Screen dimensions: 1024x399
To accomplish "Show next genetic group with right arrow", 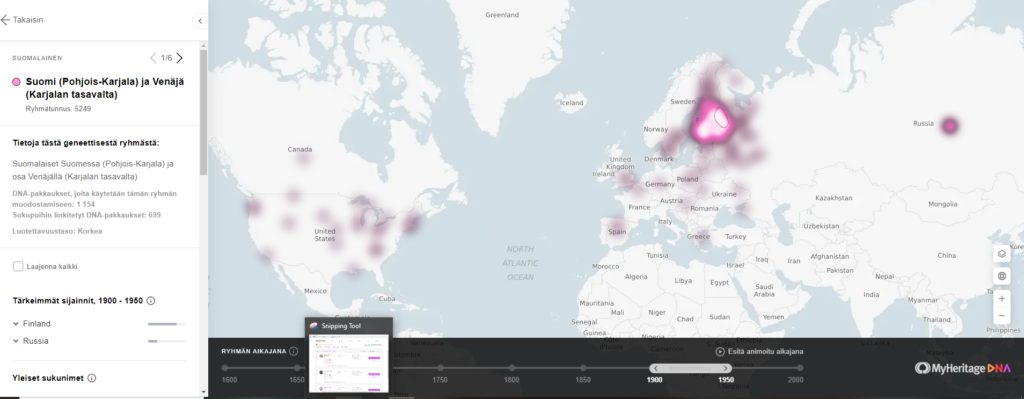I will [x=180, y=58].
